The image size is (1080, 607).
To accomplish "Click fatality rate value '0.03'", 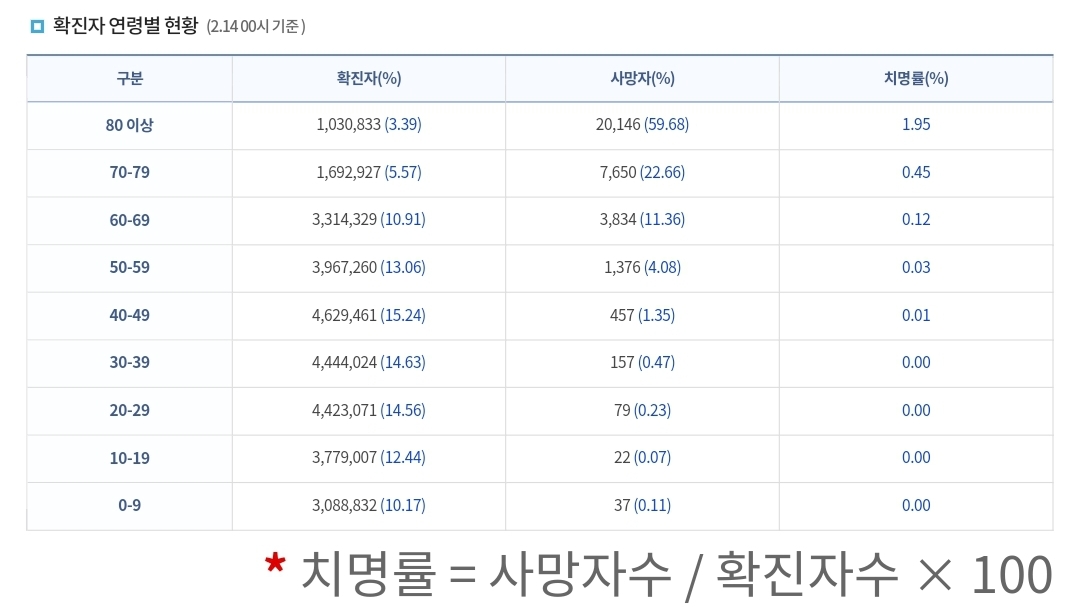I will (916, 267).
